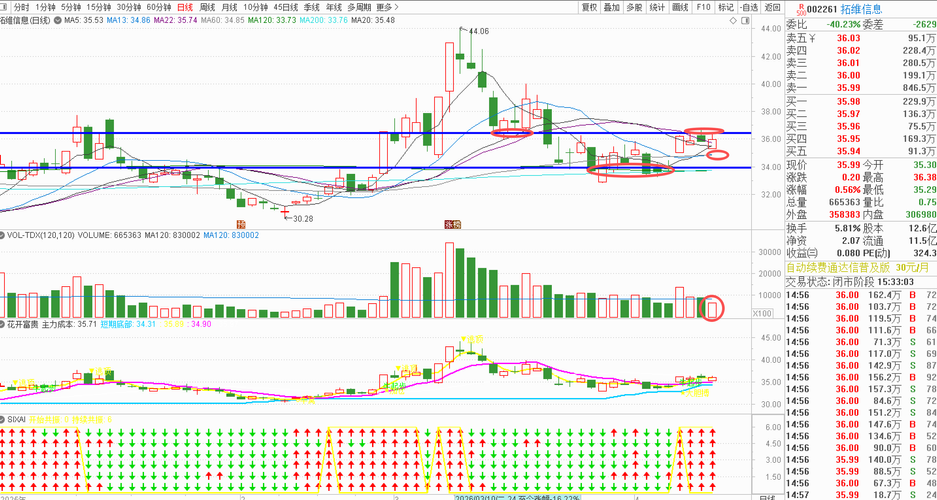937x500 pixels.
Task: Select the 30分钟 period
Action: (128, 7)
